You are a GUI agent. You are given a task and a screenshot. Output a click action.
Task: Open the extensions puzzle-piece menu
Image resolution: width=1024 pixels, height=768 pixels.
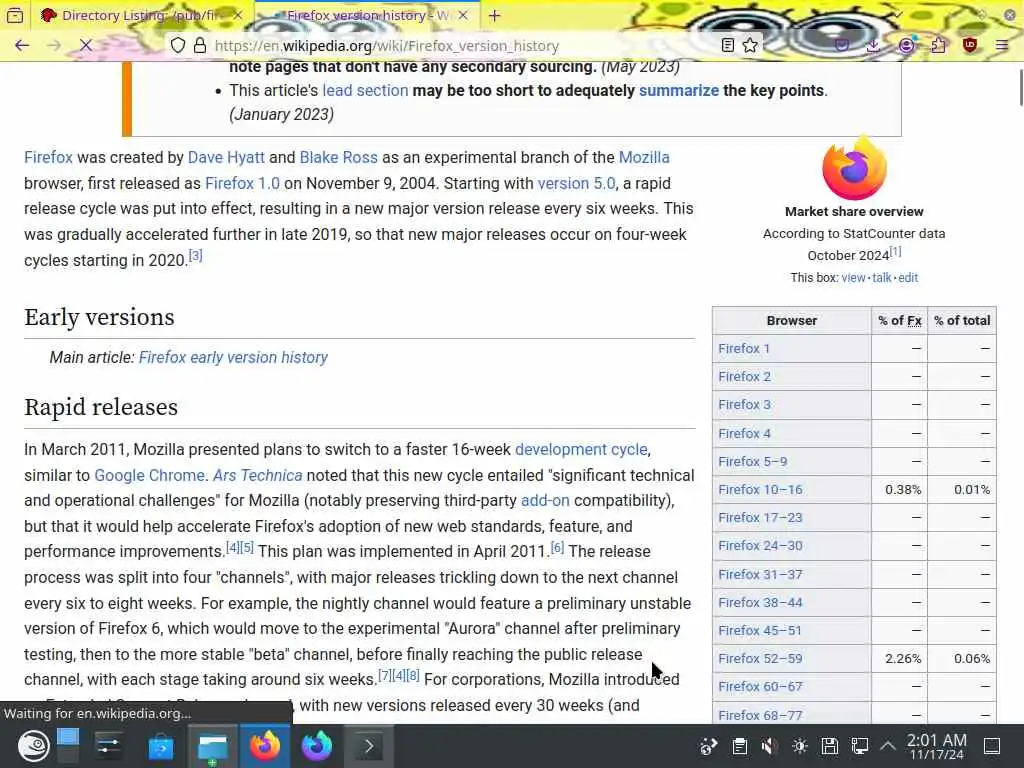point(938,45)
